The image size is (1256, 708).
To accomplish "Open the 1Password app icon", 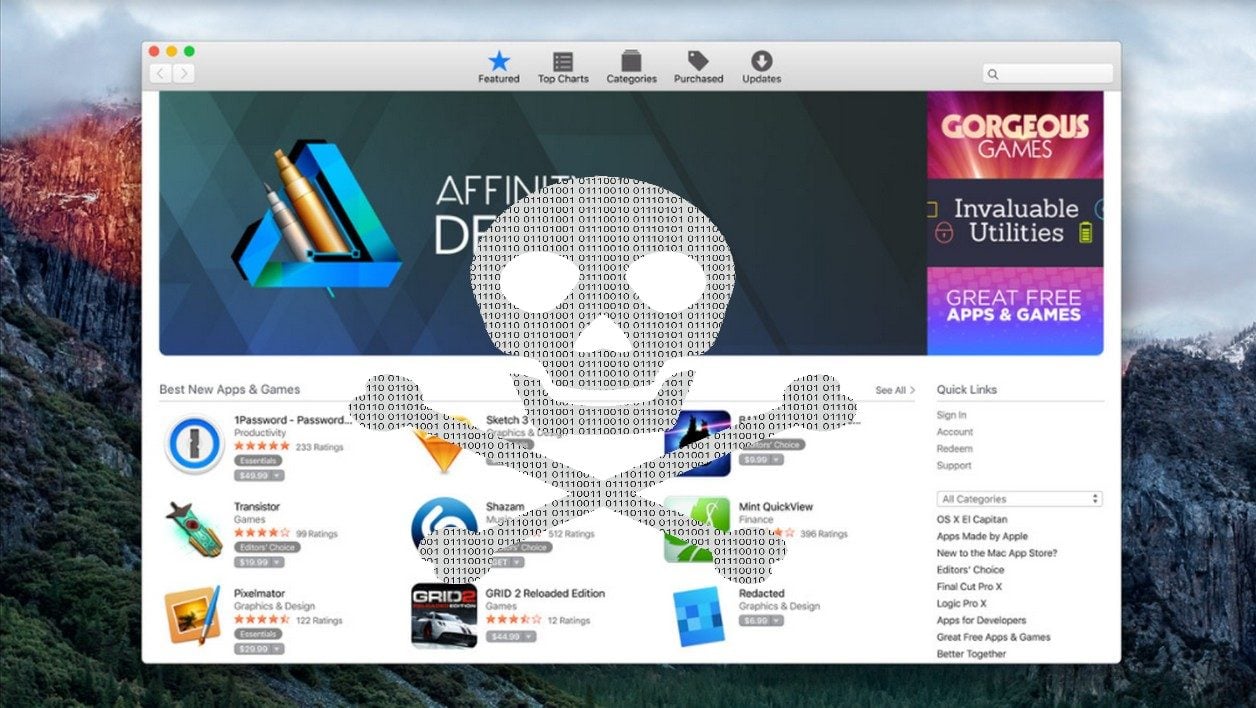I will 195,445.
